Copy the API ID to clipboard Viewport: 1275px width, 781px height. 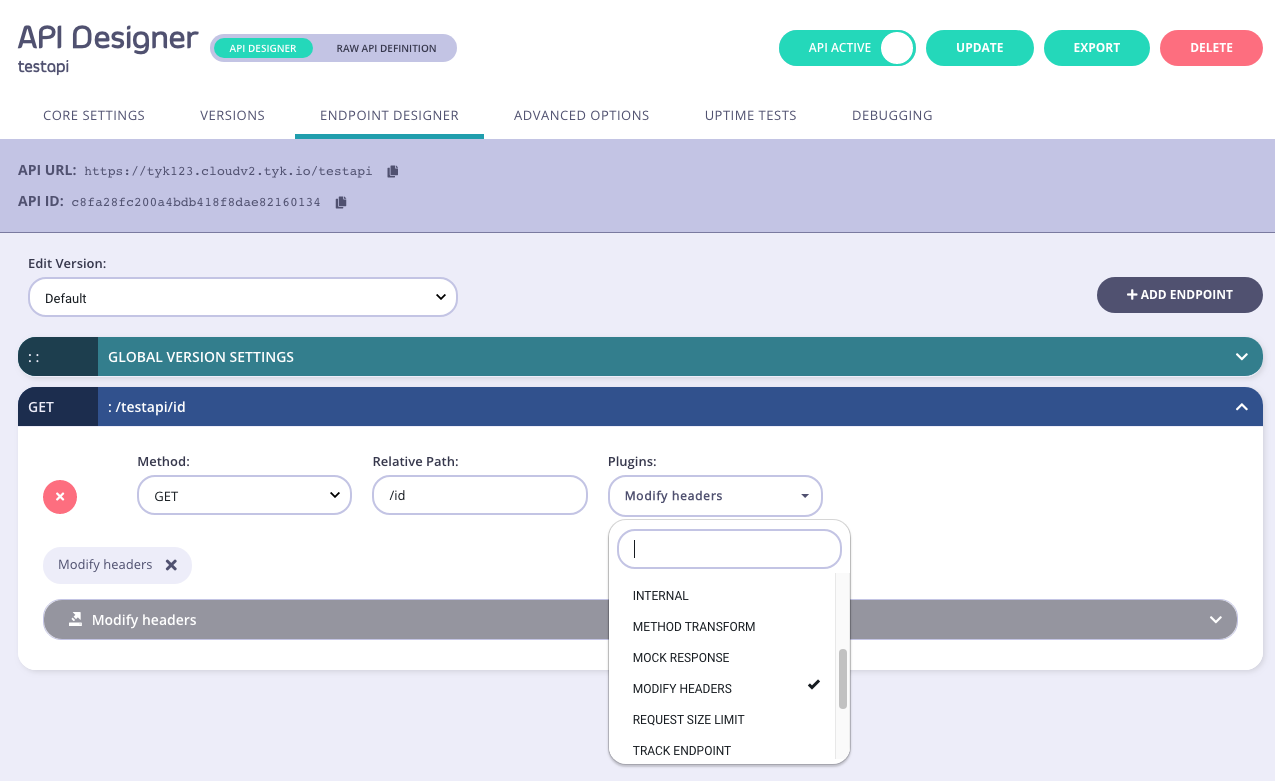(x=340, y=202)
